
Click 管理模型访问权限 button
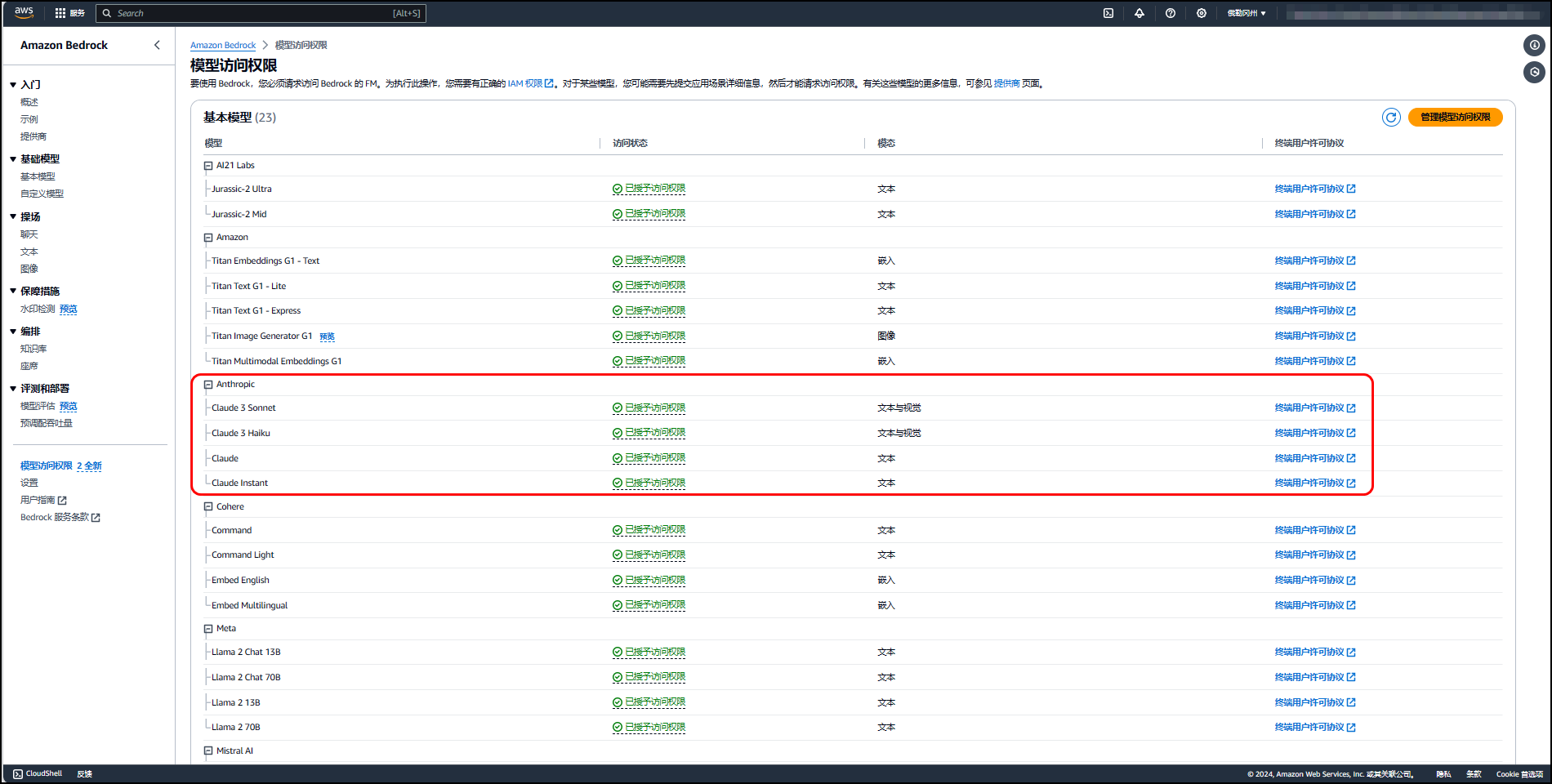tap(1456, 117)
